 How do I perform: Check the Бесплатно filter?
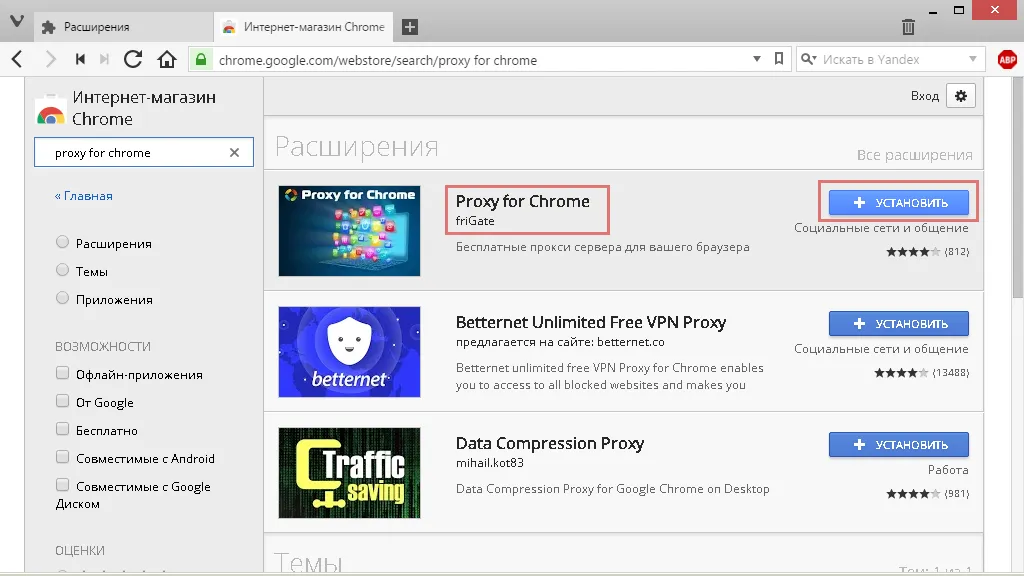[x=62, y=430]
